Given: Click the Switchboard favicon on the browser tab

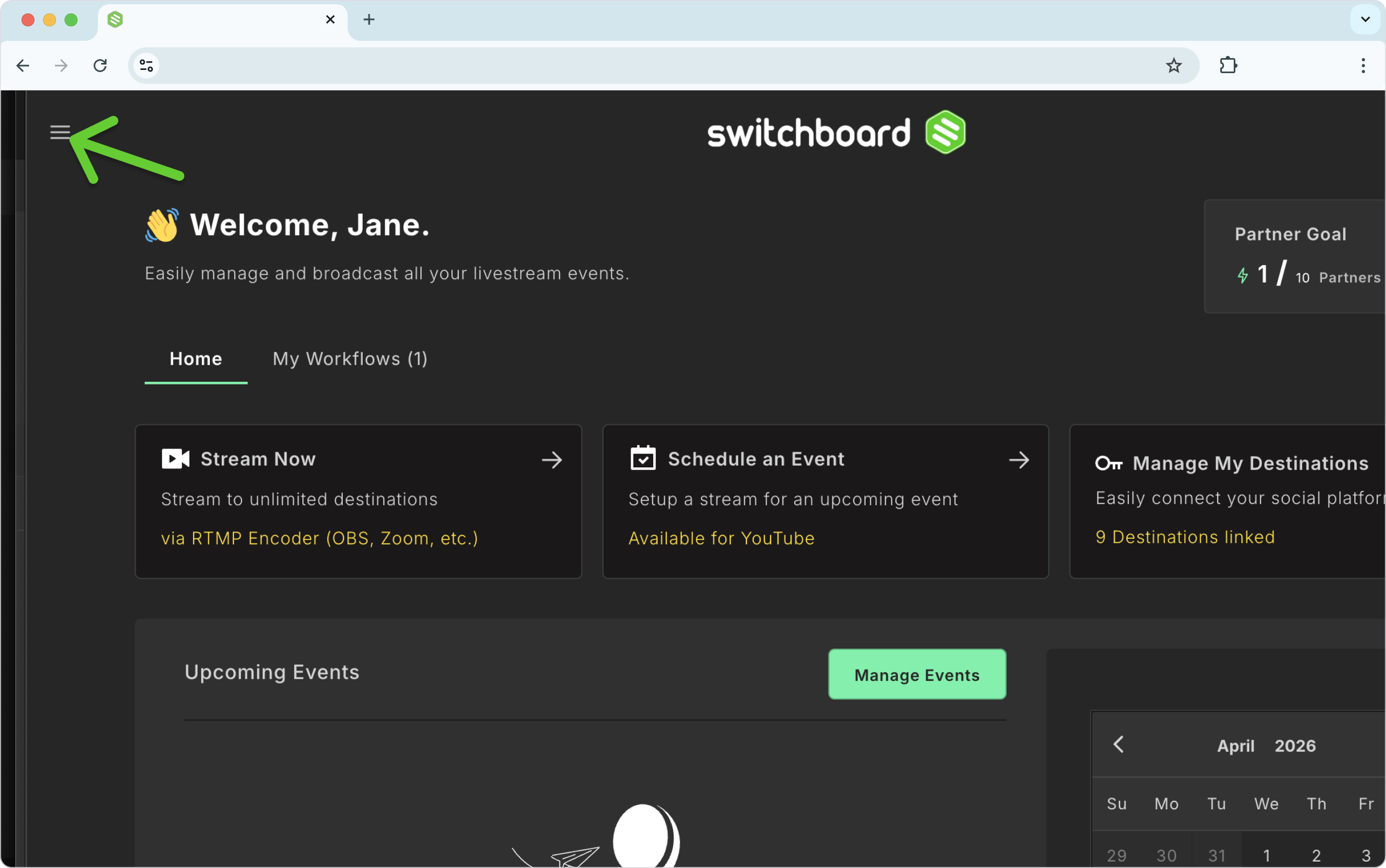Looking at the screenshot, I should point(115,19).
